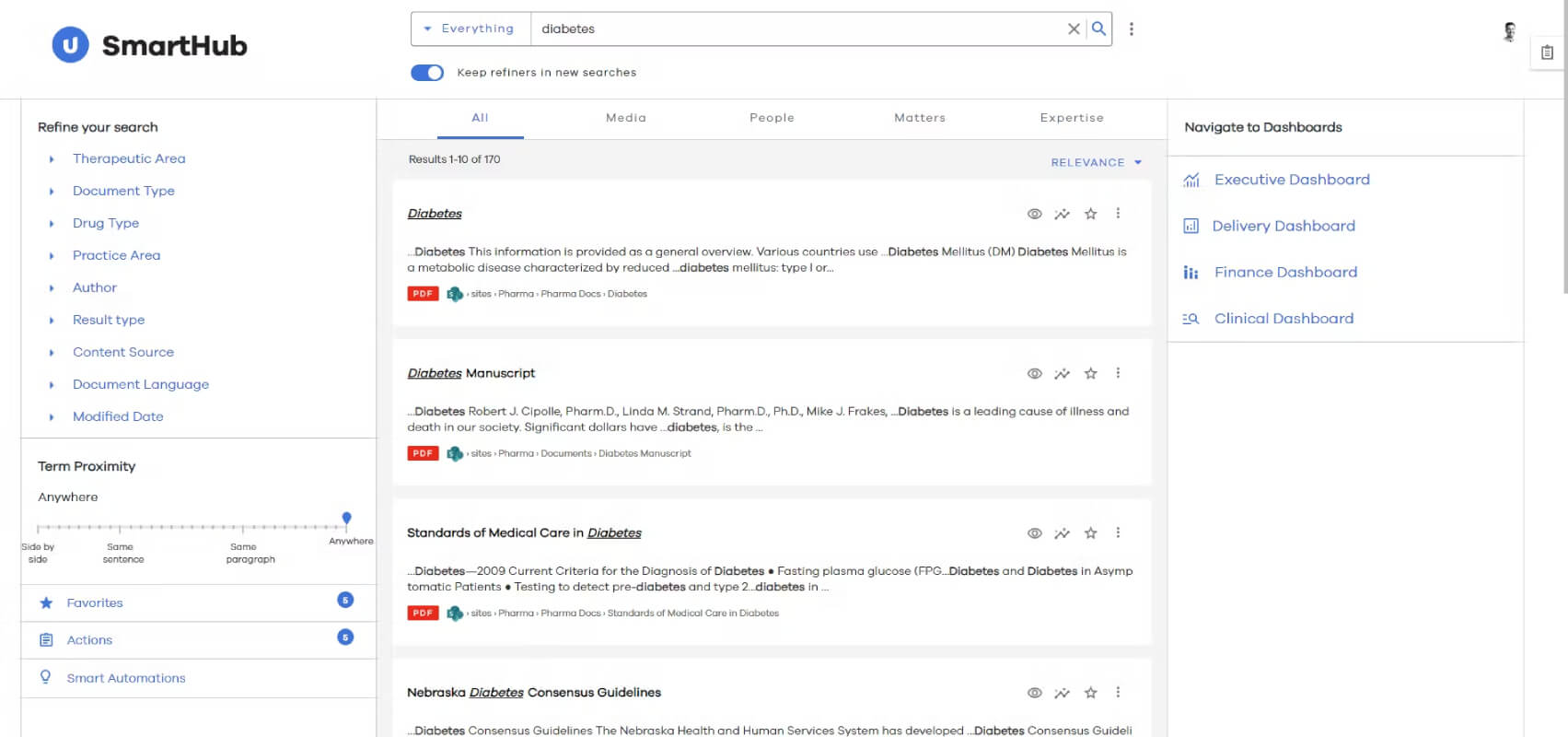Open search options three-dot menu

(1132, 29)
